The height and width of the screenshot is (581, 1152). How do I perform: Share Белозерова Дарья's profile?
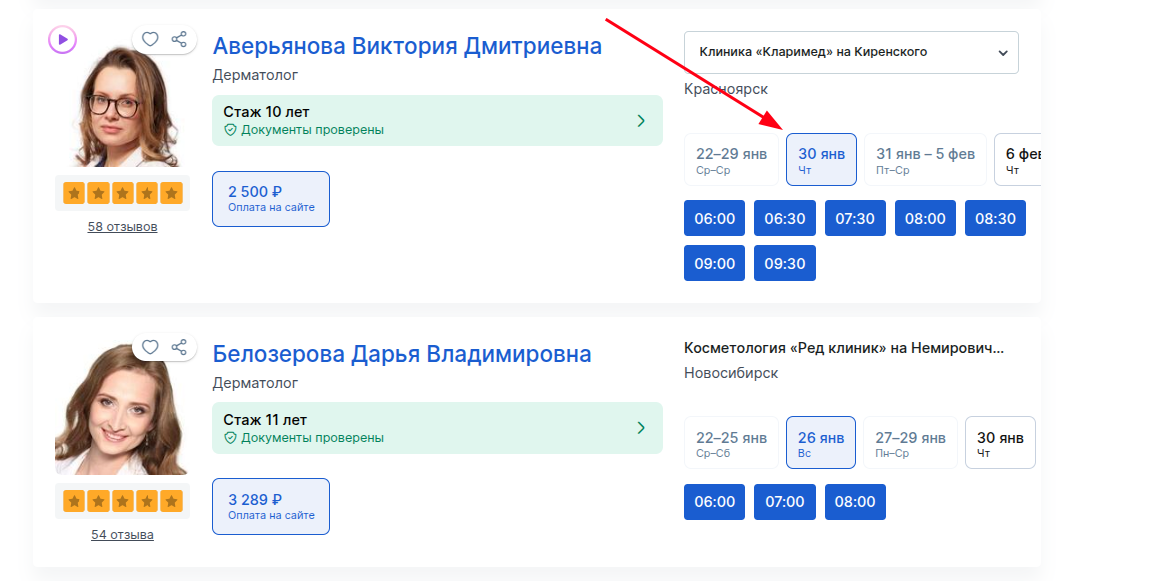click(179, 347)
